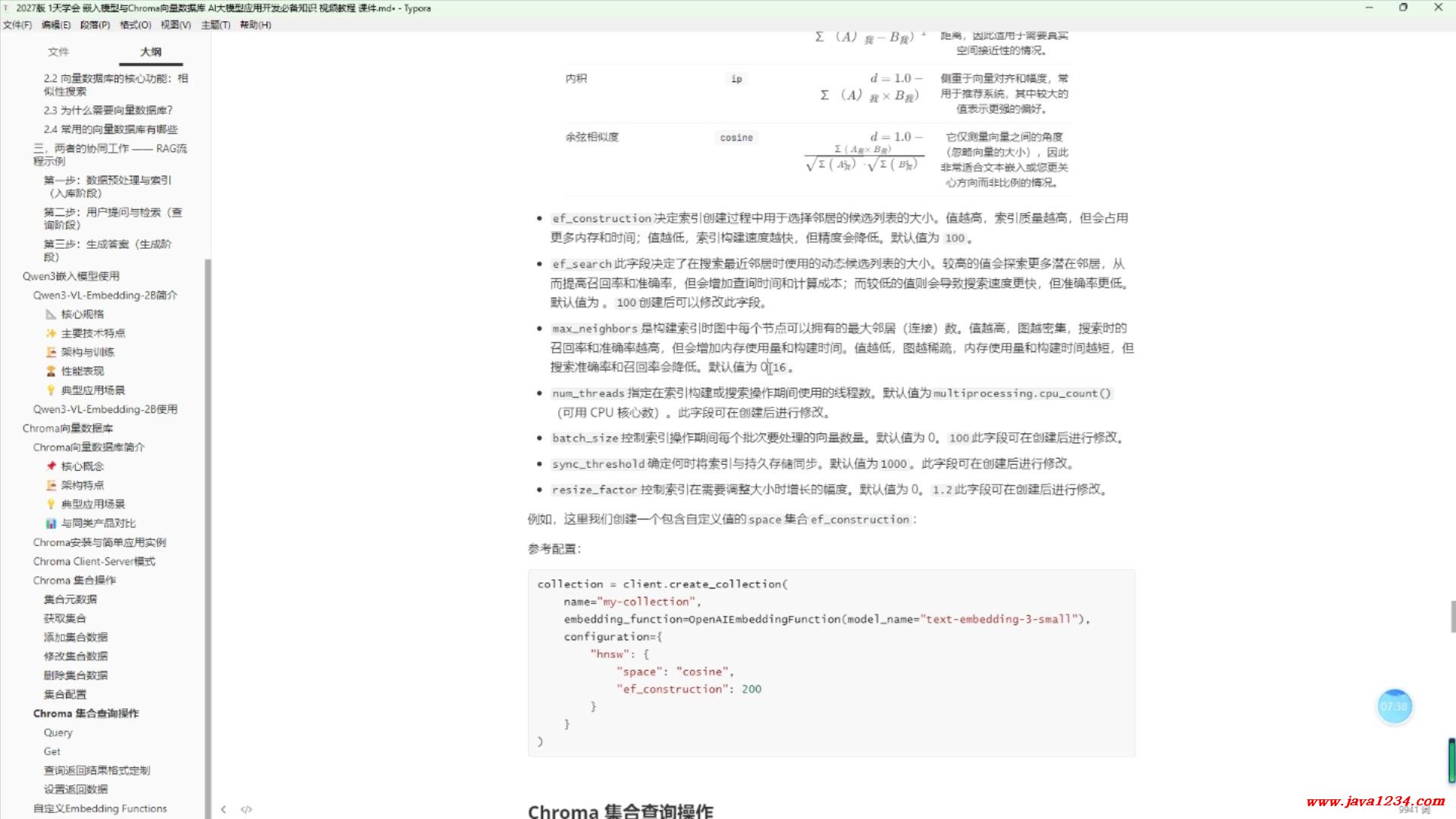Screen dimensions: 1456x819
Task: Open the 段落(P) menu
Action: 95,25
